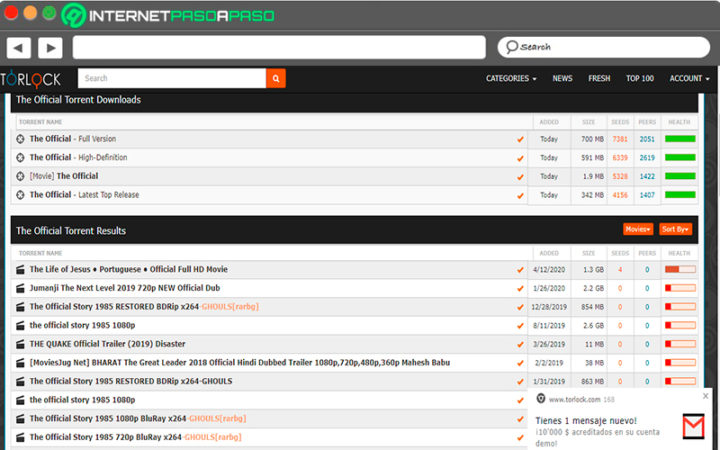Click icon beside The Official Full Version
This screenshot has height=450, width=720.
[x=20, y=139]
